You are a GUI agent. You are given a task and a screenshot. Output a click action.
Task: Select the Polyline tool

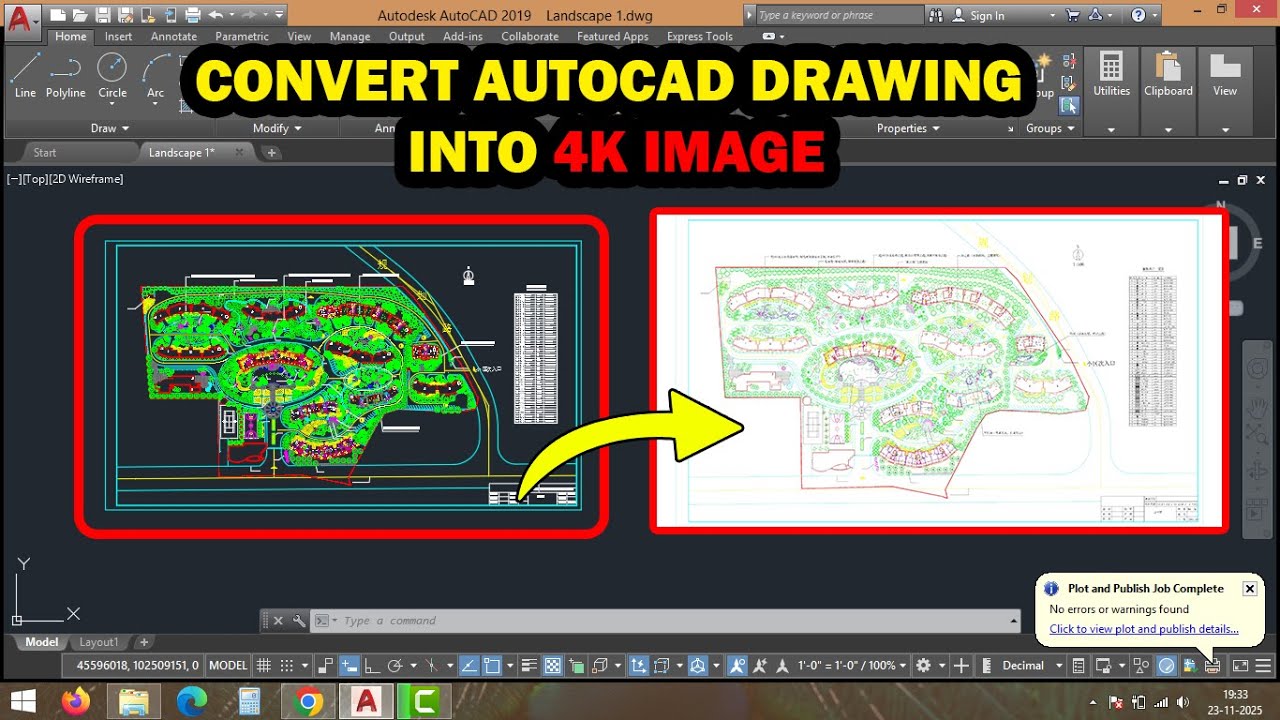(66, 76)
